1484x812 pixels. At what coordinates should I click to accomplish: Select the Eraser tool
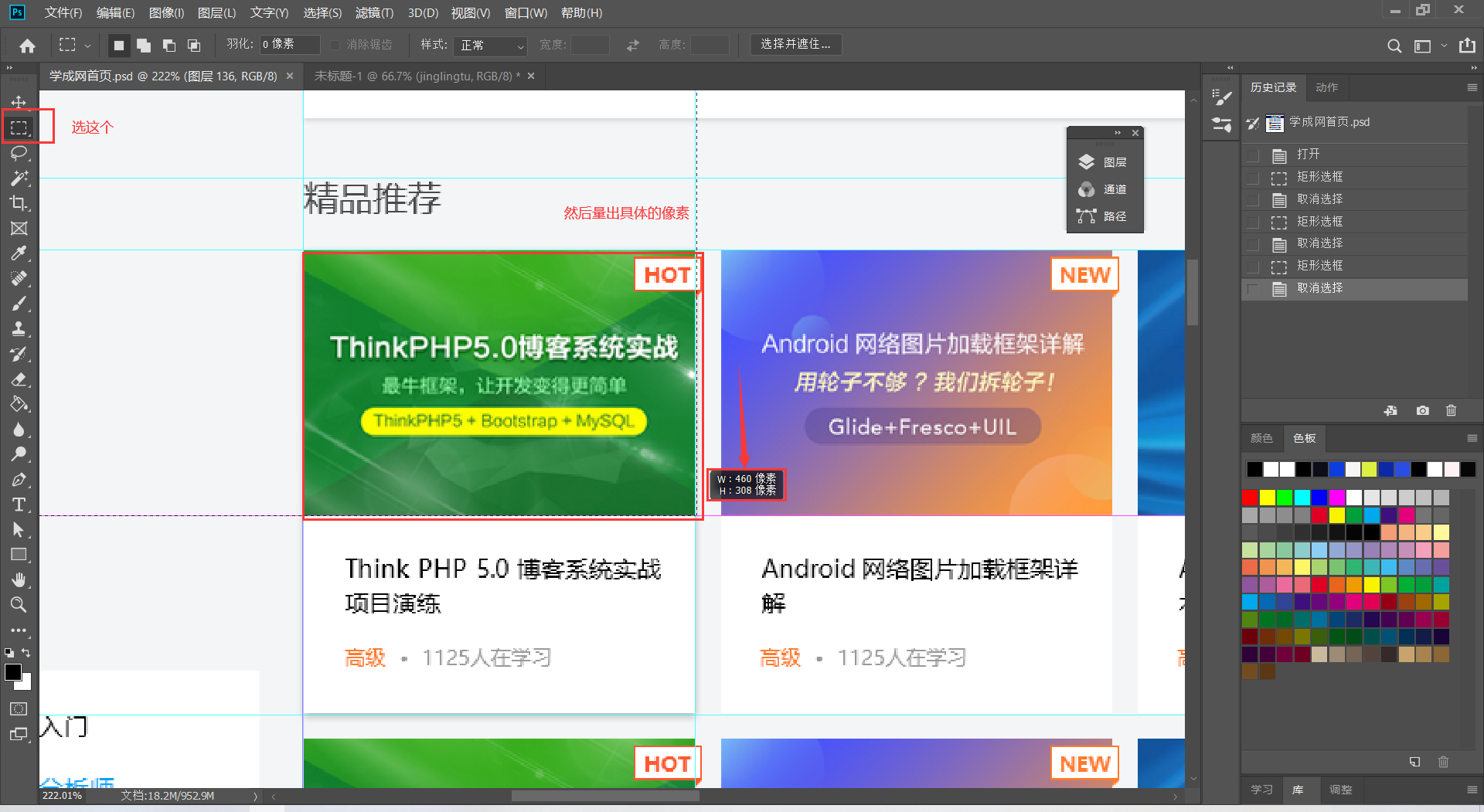(x=19, y=379)
